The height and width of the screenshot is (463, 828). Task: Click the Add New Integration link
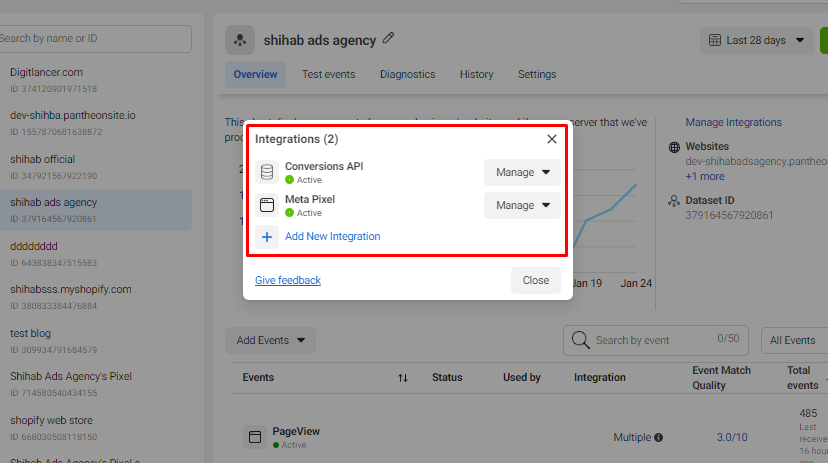coord(333,236)
